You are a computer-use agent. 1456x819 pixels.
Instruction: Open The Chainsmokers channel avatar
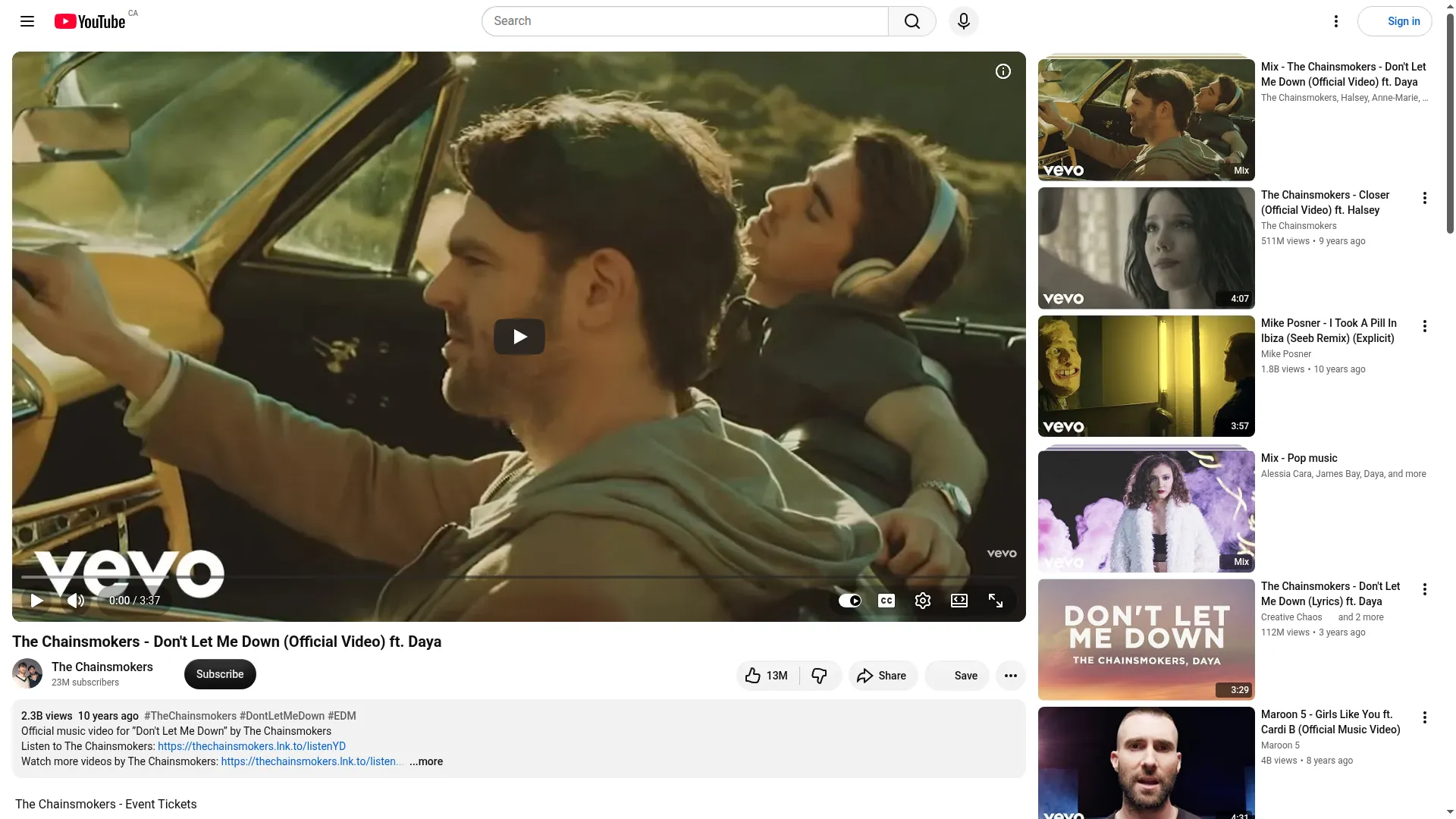pos(27,673)
